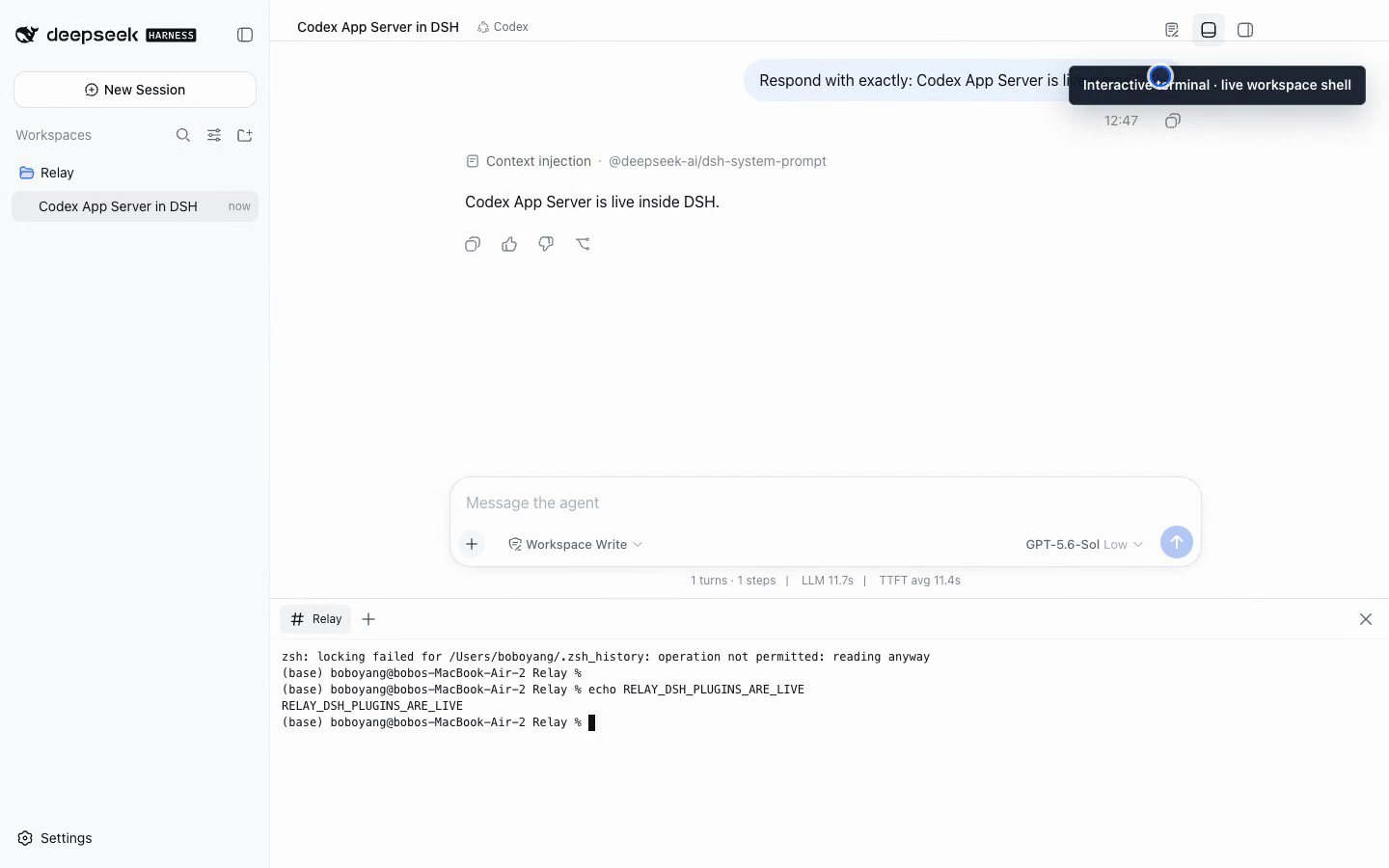Click the LLM 11.7s stat
This screenshot has width=1389, height=868.
[828, 581]
